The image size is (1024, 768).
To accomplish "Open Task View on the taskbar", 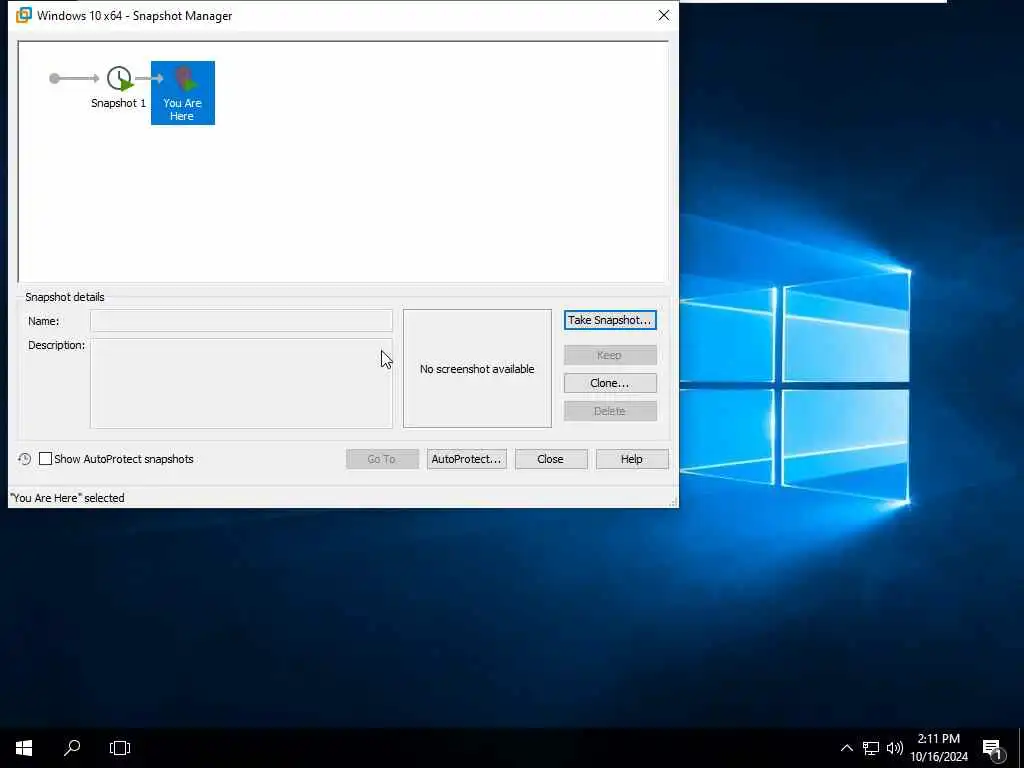I will 120,748.
